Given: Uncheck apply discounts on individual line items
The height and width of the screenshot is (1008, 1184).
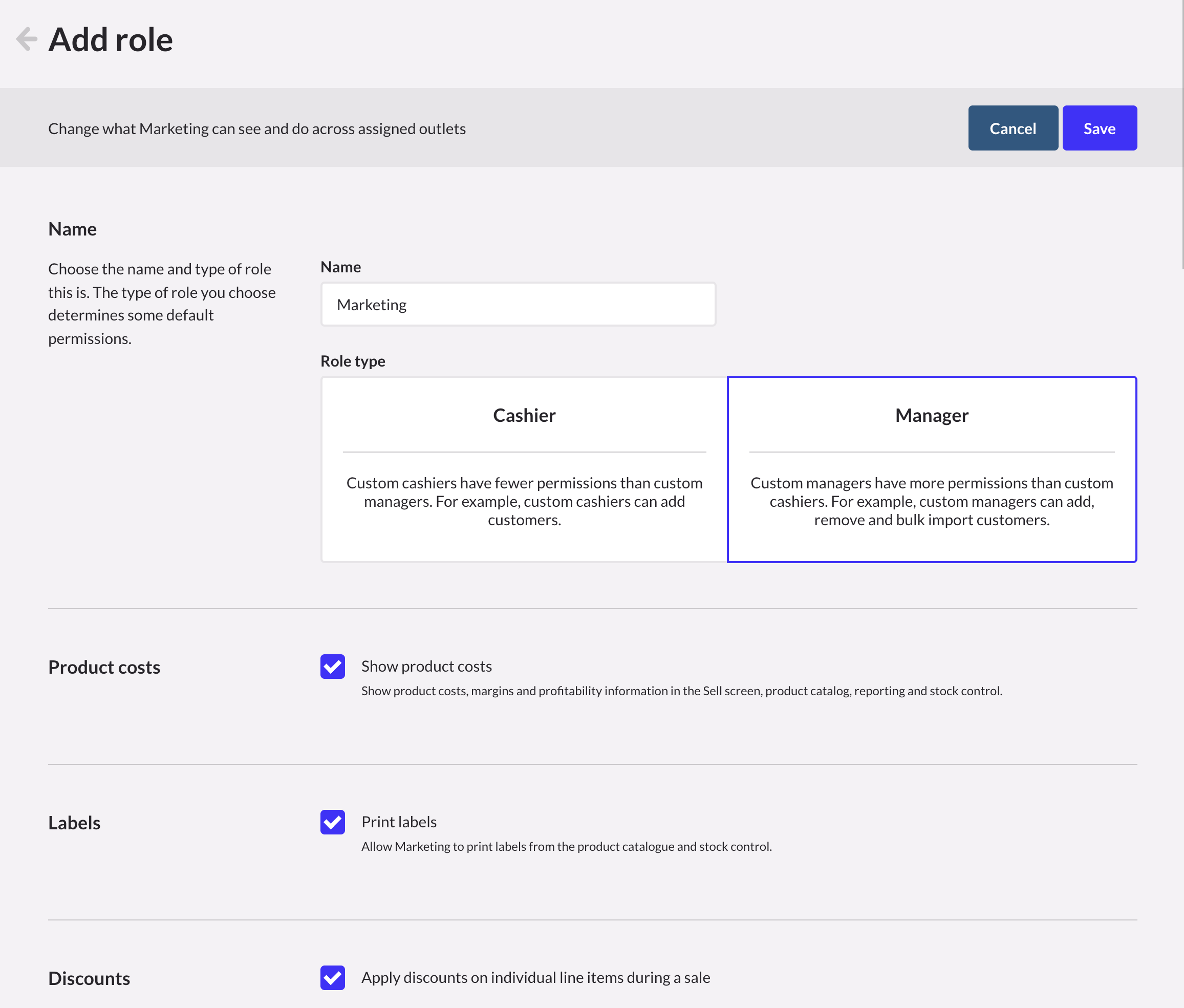Looking at the screenshot, I should point(332,978).
